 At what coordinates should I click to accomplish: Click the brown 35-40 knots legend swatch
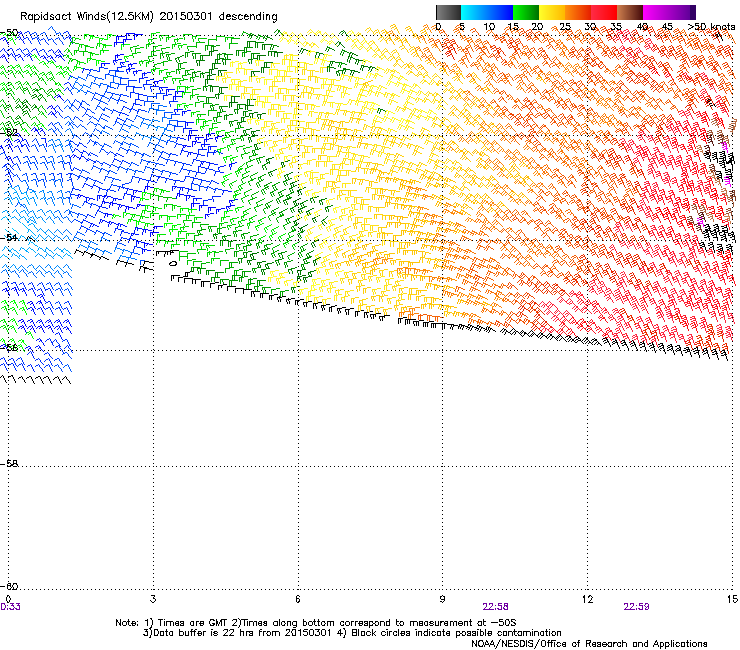630,12
